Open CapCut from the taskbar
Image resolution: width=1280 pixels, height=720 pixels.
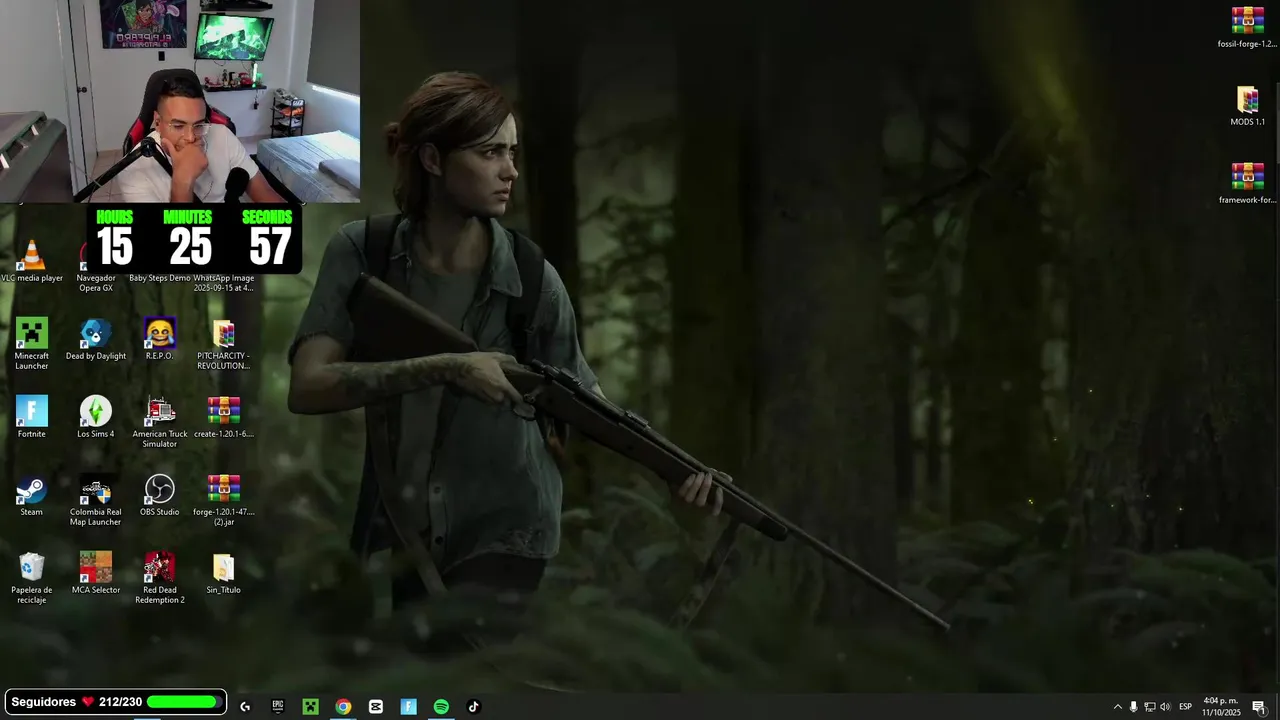coord(376,707)
